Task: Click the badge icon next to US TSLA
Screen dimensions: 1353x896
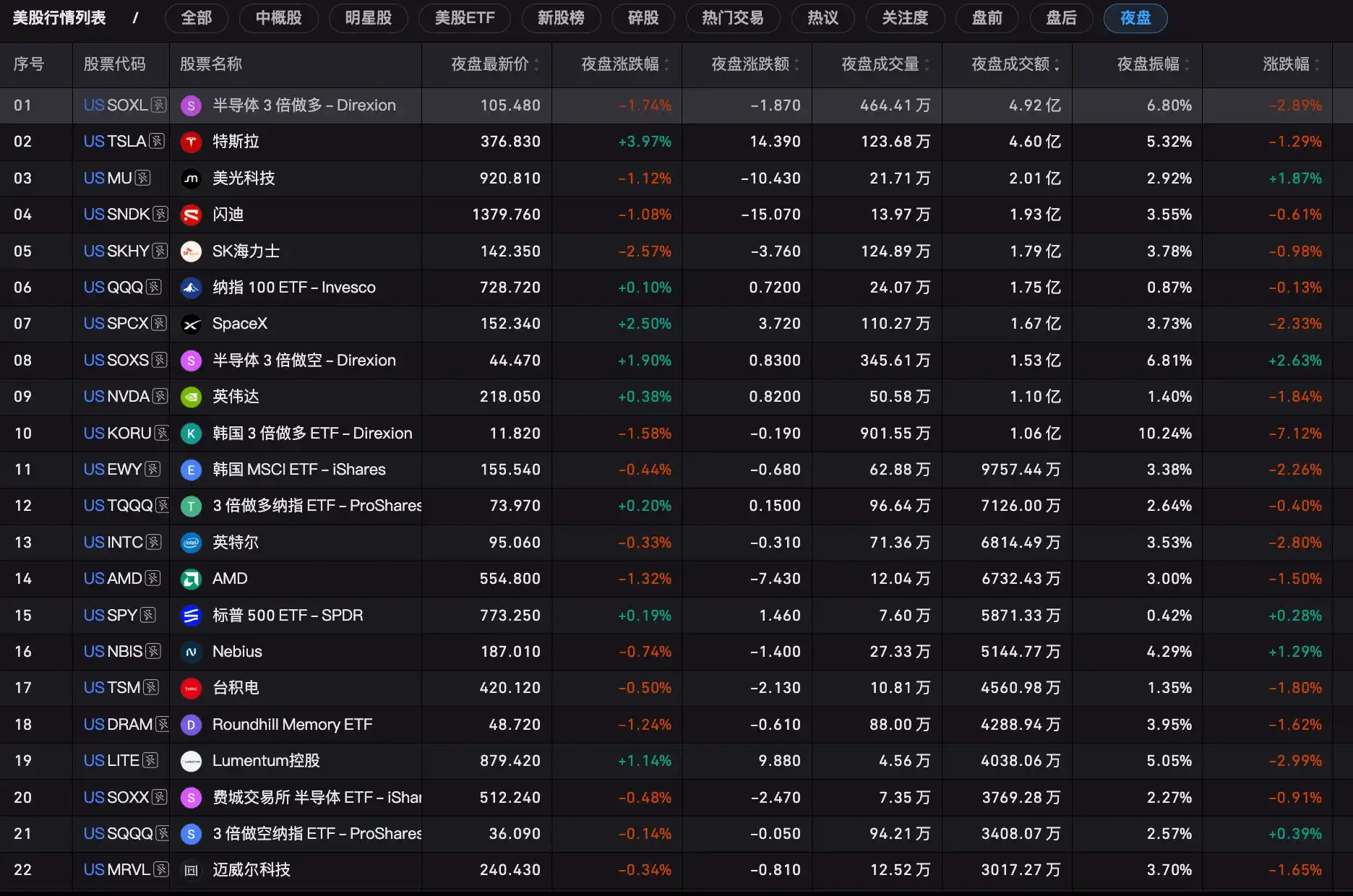Action: pyautogui.click(x=157, y=142)
